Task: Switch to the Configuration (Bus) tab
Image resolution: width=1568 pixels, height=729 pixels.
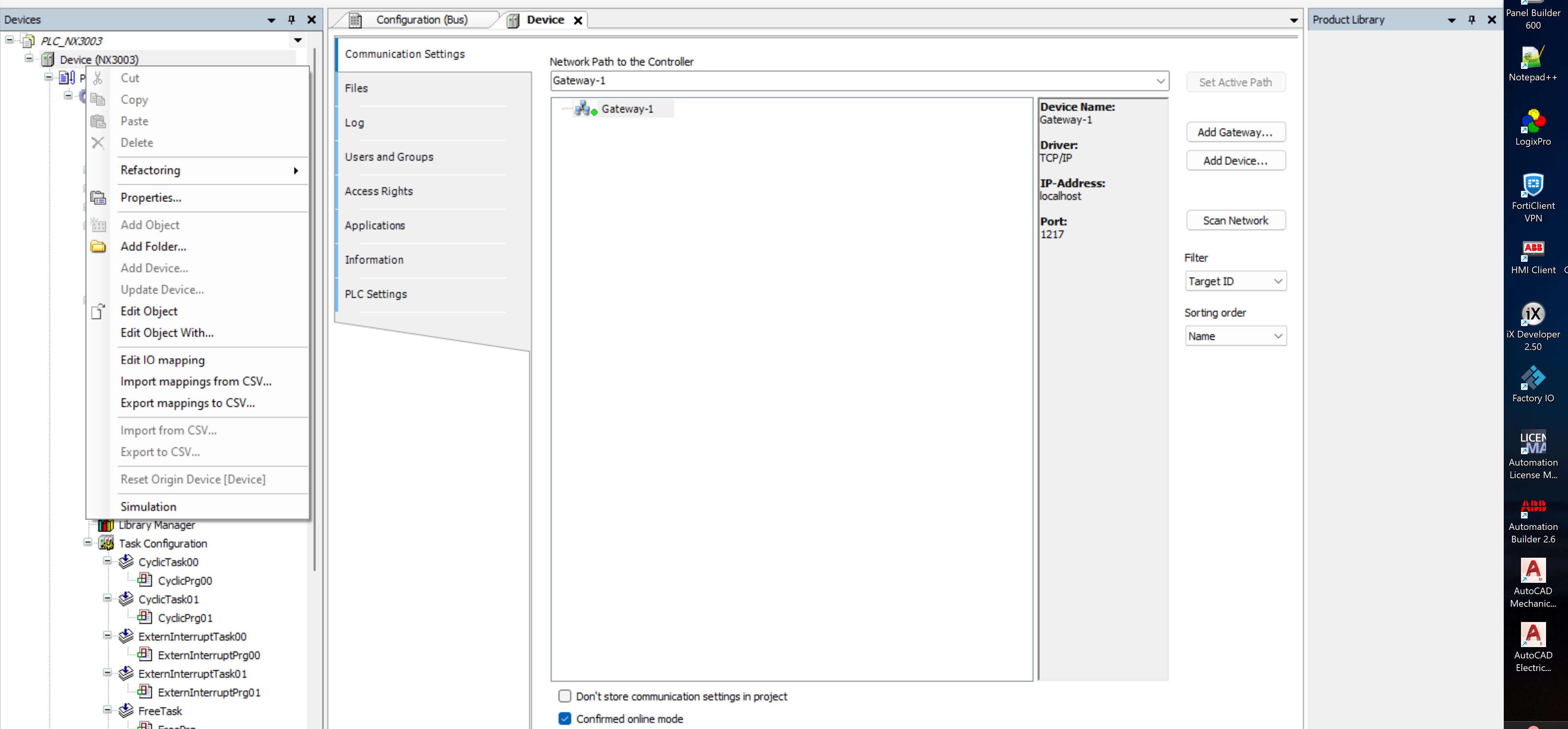Action: [x=421, y=20]
